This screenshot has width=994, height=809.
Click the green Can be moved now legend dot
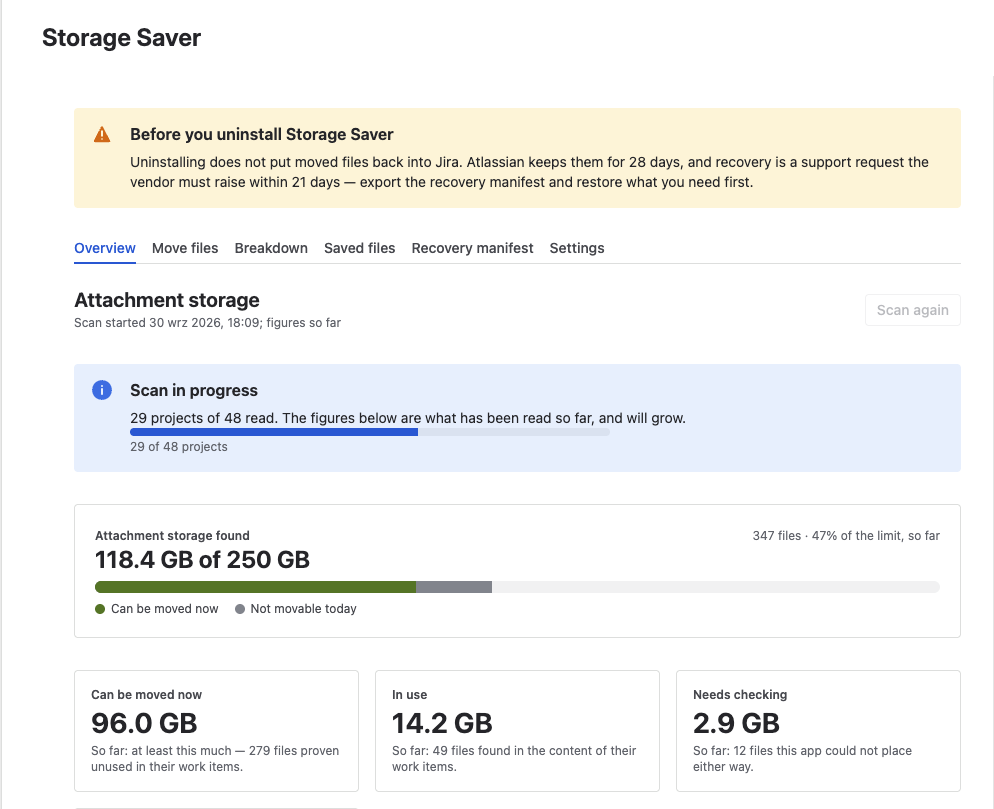(x=100, y=609)
